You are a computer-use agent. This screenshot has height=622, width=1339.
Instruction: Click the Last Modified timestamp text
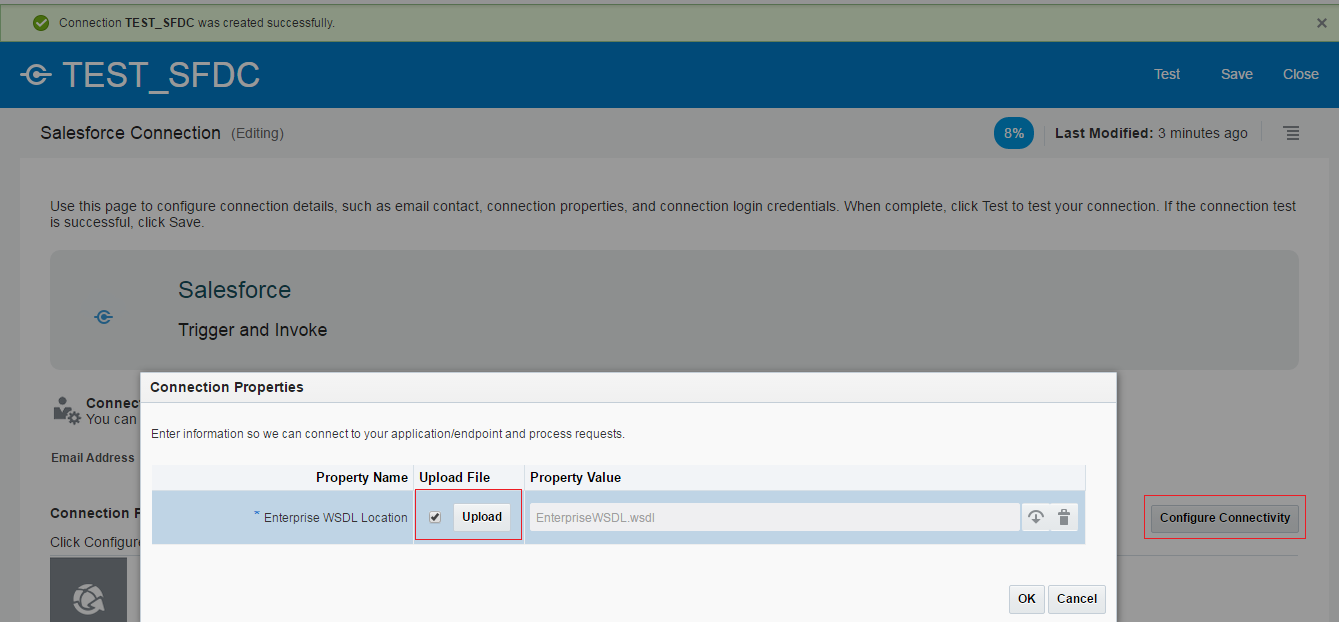click(x=1151, y=133)
